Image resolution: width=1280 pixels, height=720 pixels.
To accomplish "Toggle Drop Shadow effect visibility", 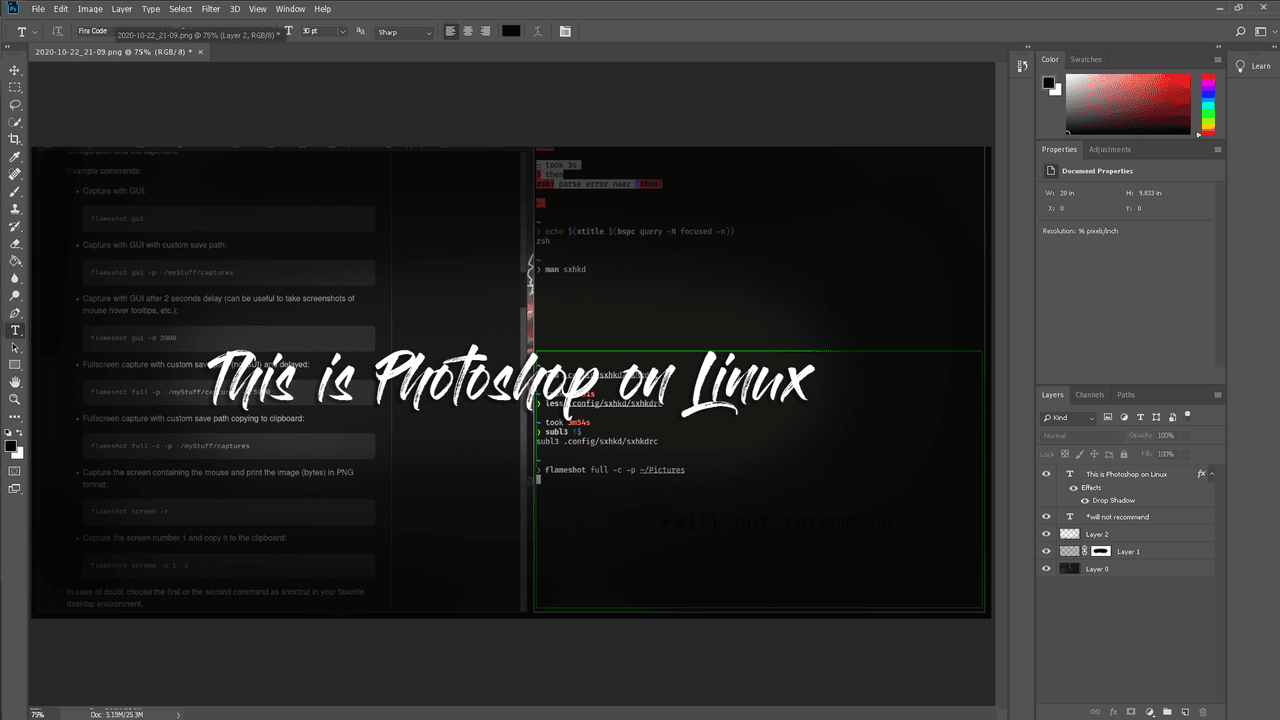I will point(1085,500).
